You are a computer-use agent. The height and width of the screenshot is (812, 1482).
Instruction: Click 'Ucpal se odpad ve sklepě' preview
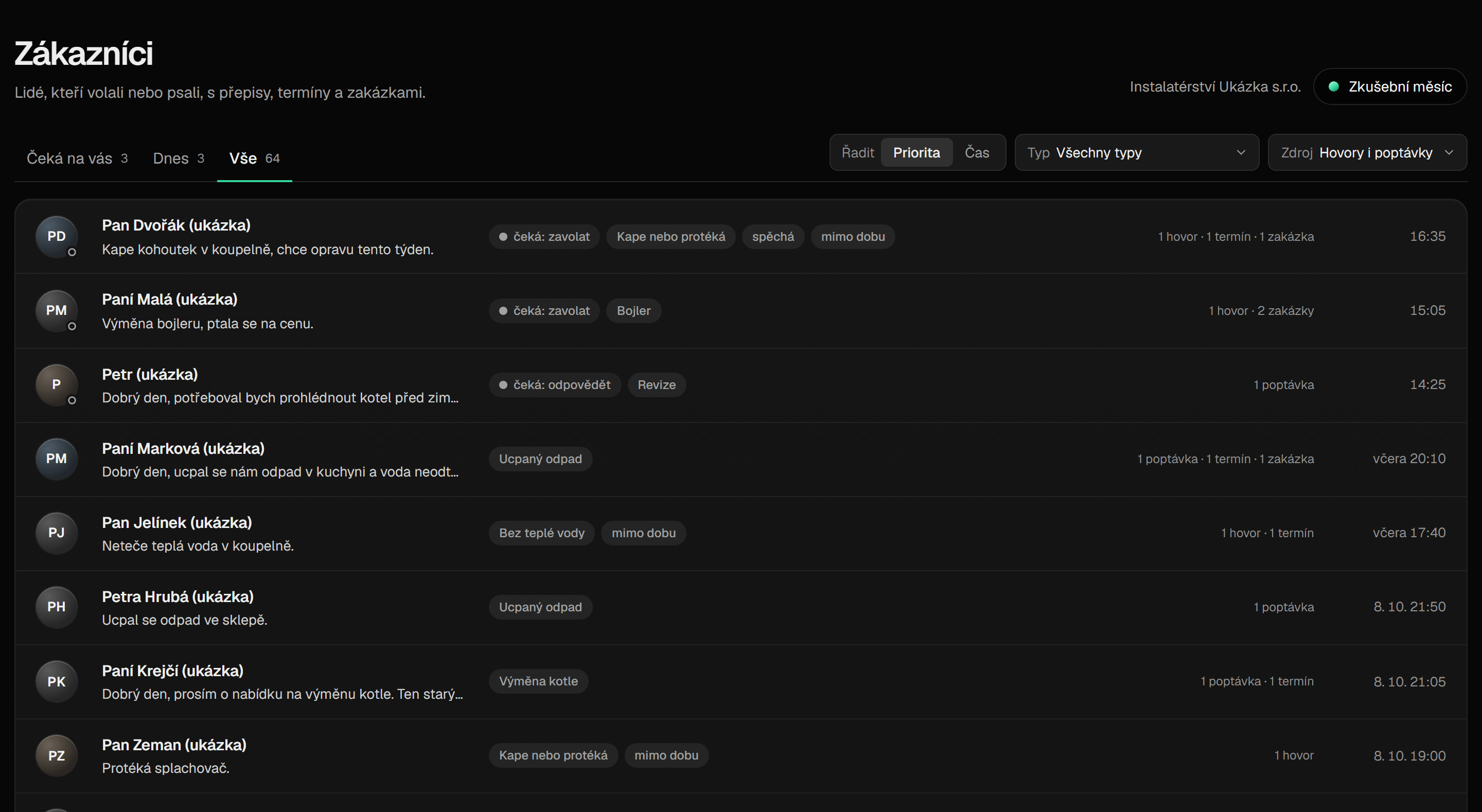pyautogui.click(x=185, y=620)
